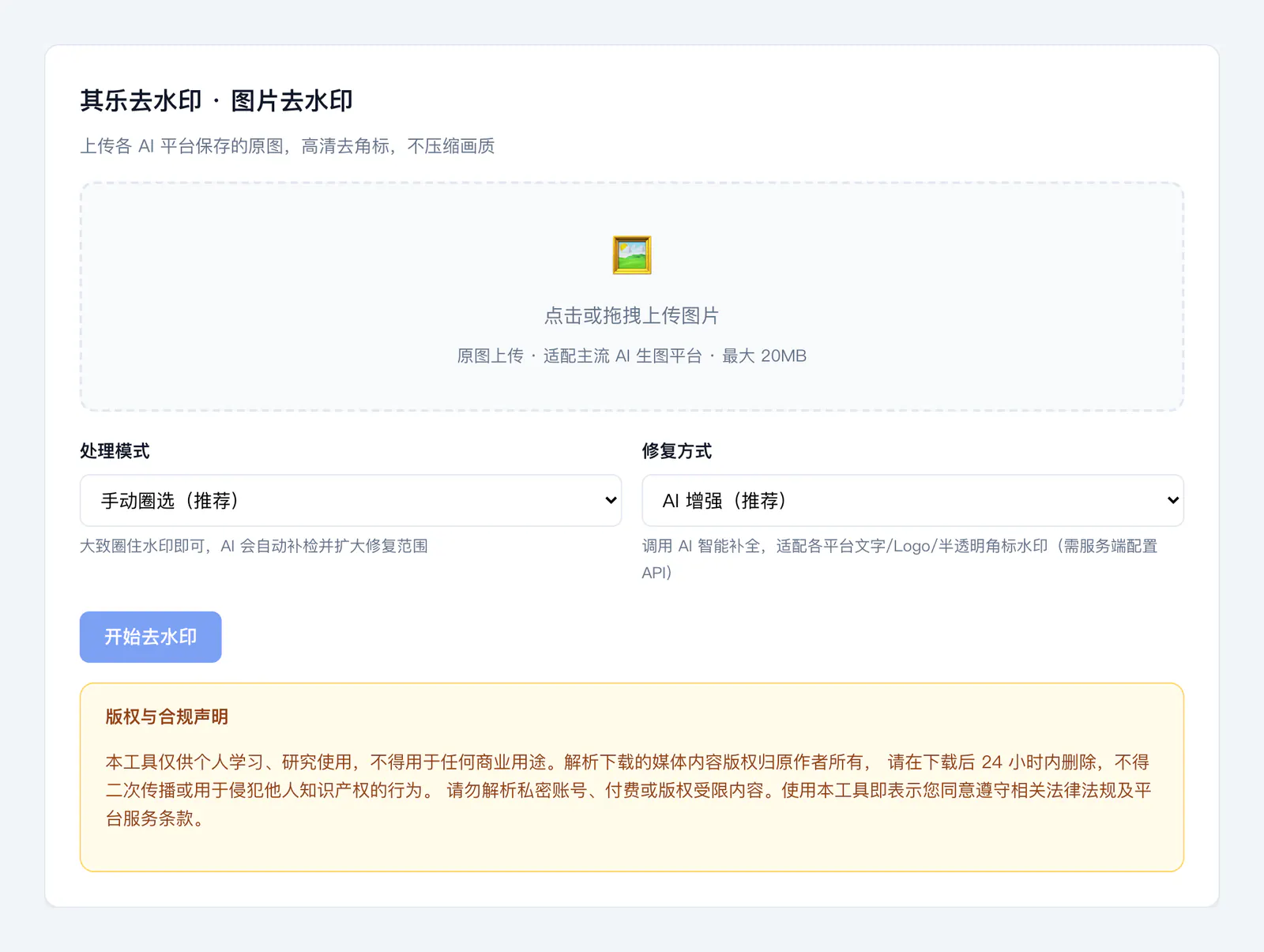This screenshot has width=1264, height=952.
Task: Click the 其乐去水印 · 图片去水印 heading
Action: pyautogui.click(x=216, y=101)
